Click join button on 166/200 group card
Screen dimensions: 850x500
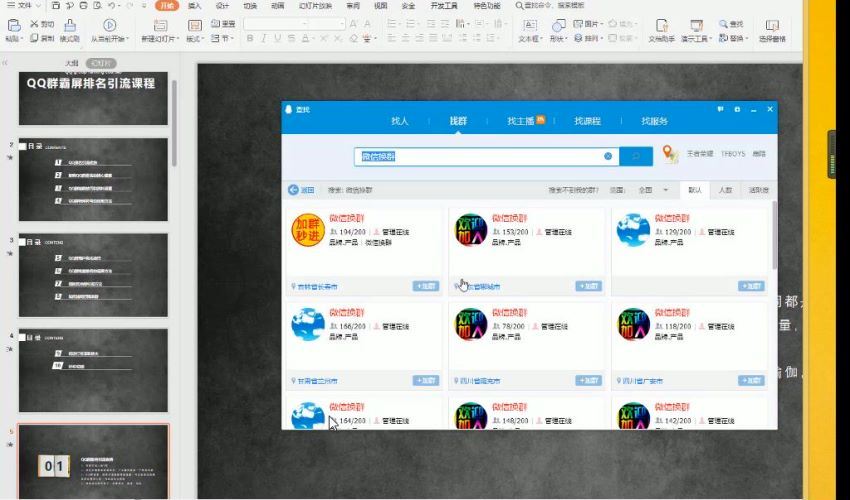pos(426,380)
